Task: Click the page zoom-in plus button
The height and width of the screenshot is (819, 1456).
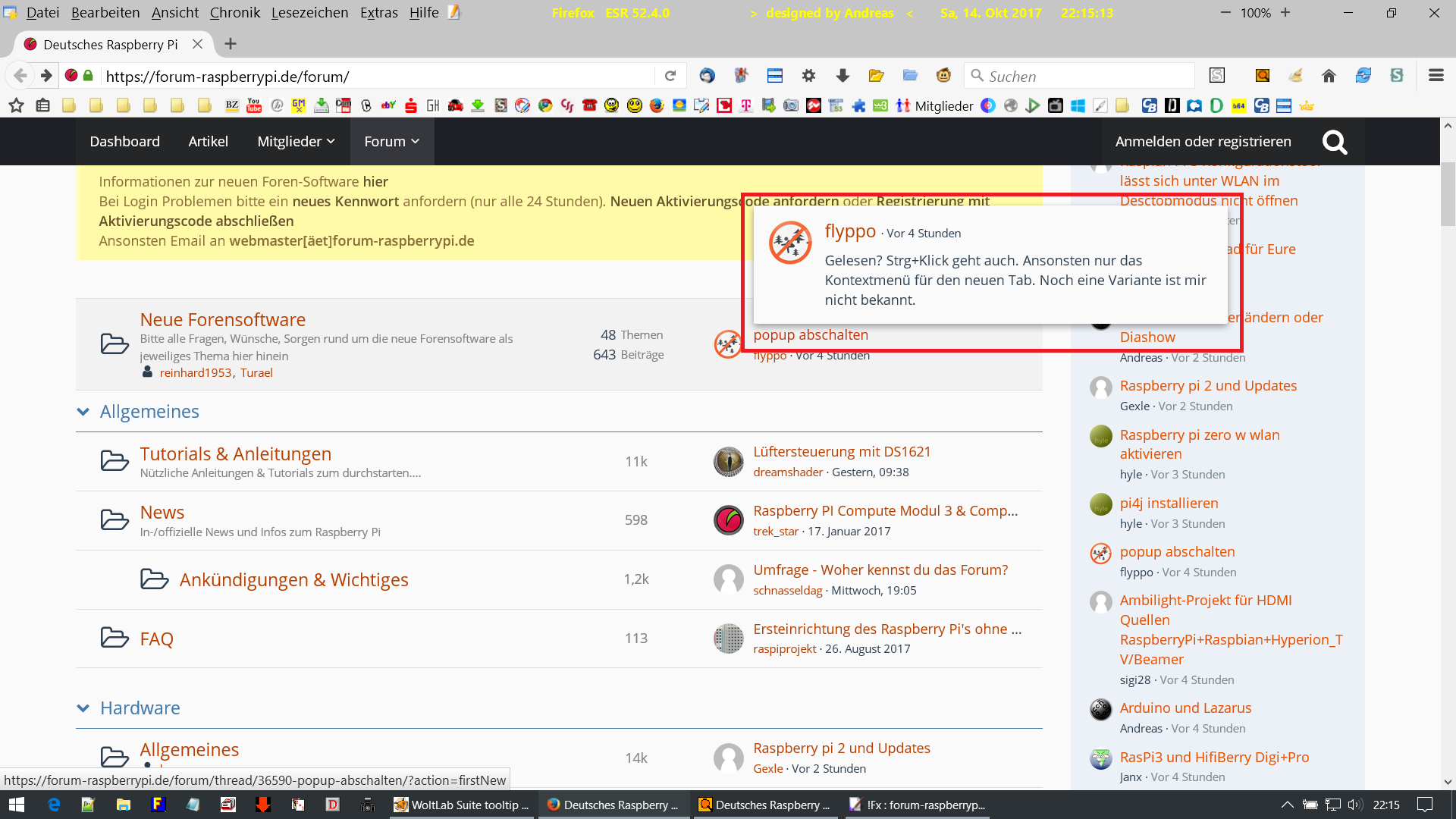Action: 1285,13
